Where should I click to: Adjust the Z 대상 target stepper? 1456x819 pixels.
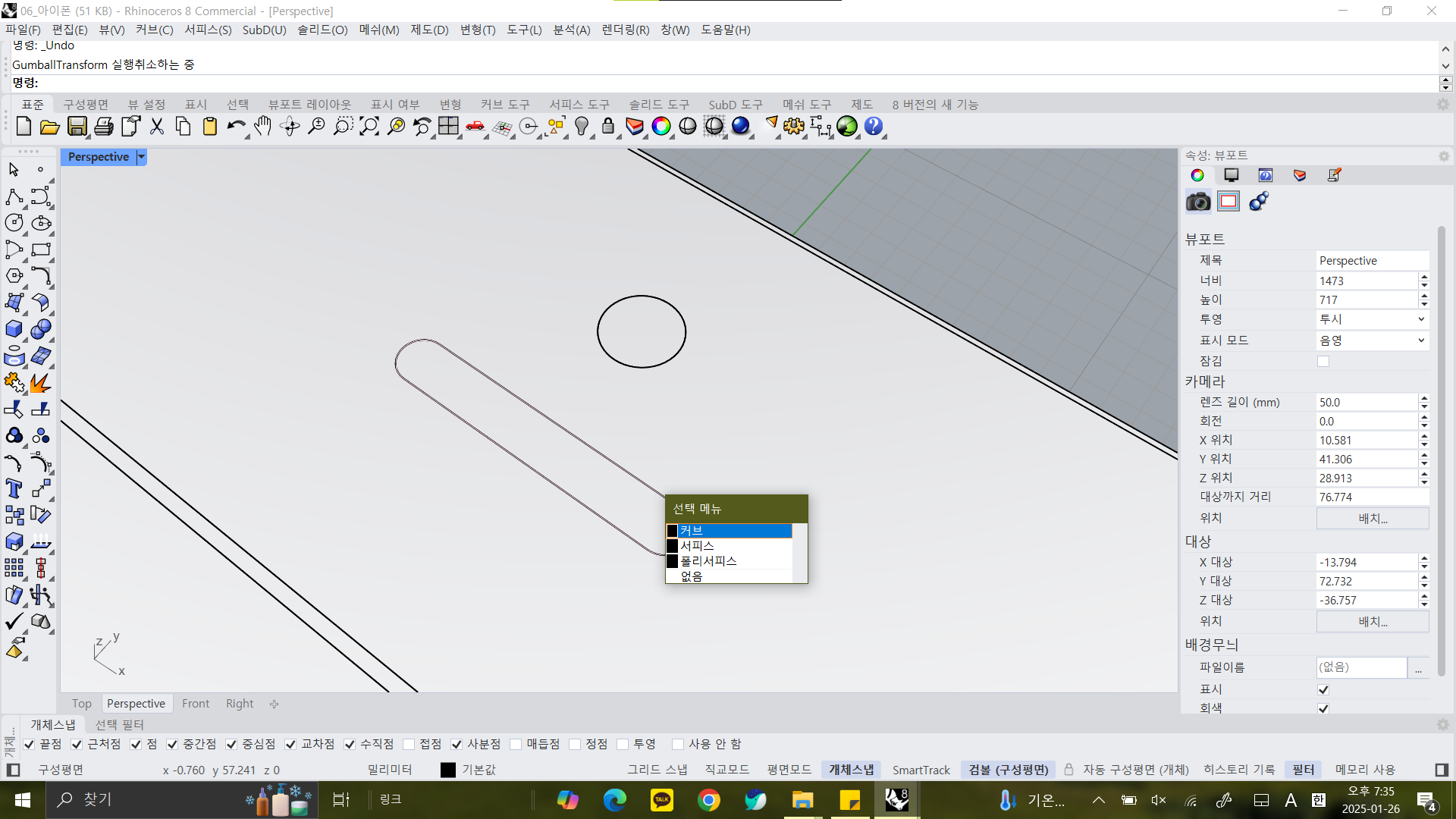[x=1424, y=601]
